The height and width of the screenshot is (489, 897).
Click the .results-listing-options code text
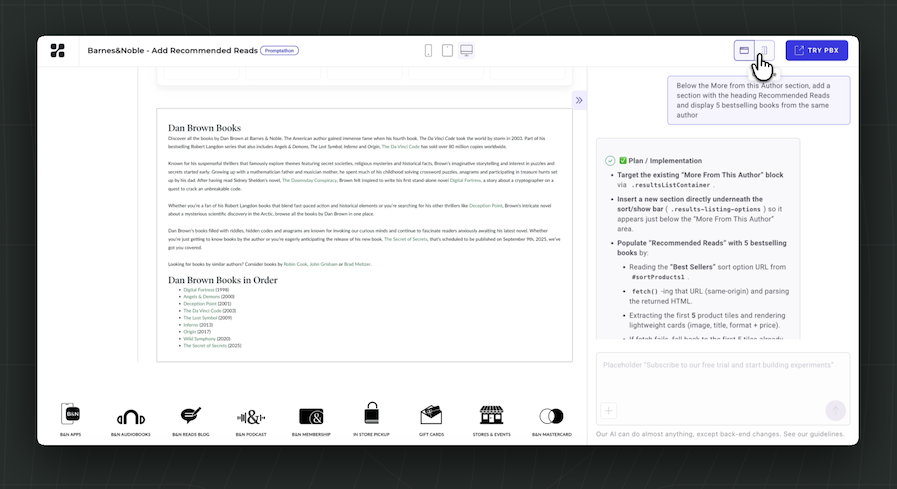click(x=715, y=209)
